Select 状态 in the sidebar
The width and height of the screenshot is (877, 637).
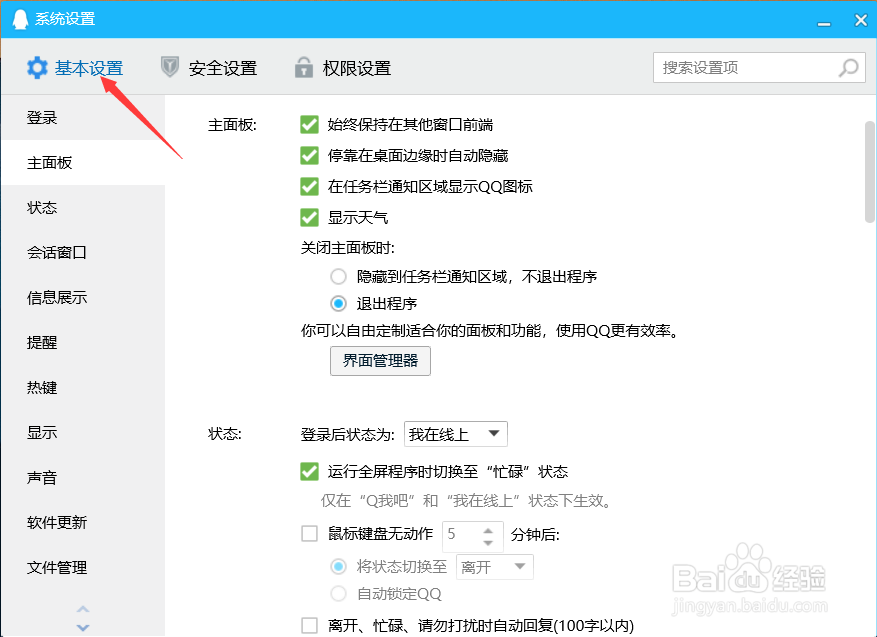click(83, 207)
